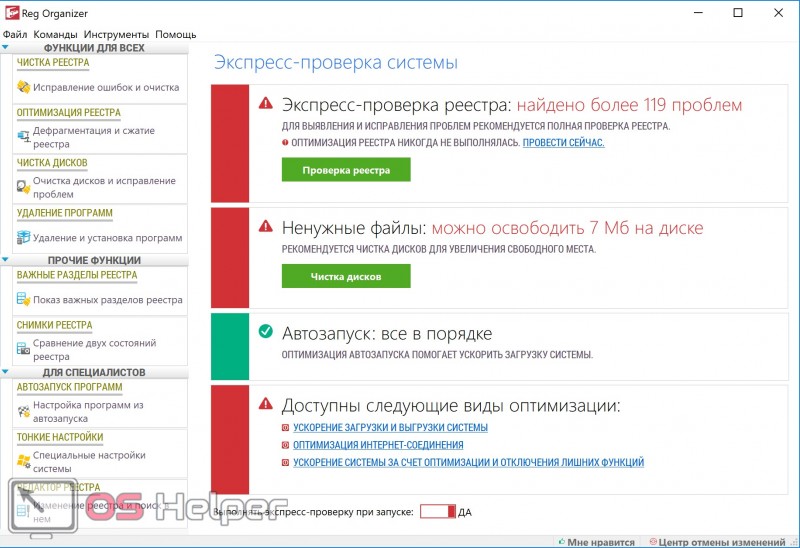Maximize the Reg Organizer window
Image resolution: width=800 pixels, height=548 pixels.
tap(738, 13)
